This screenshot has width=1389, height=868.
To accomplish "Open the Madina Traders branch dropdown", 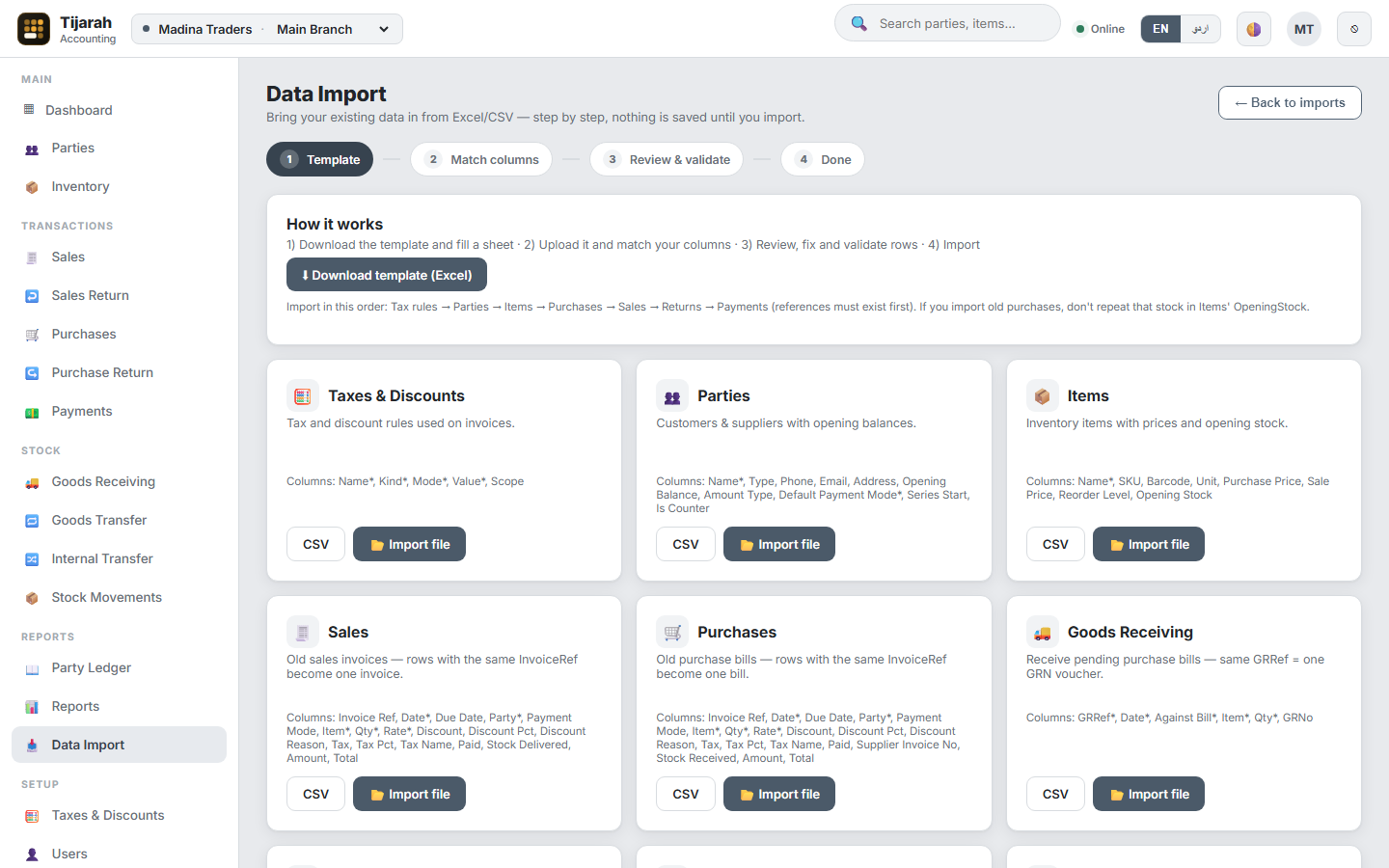I will point(267,29).
